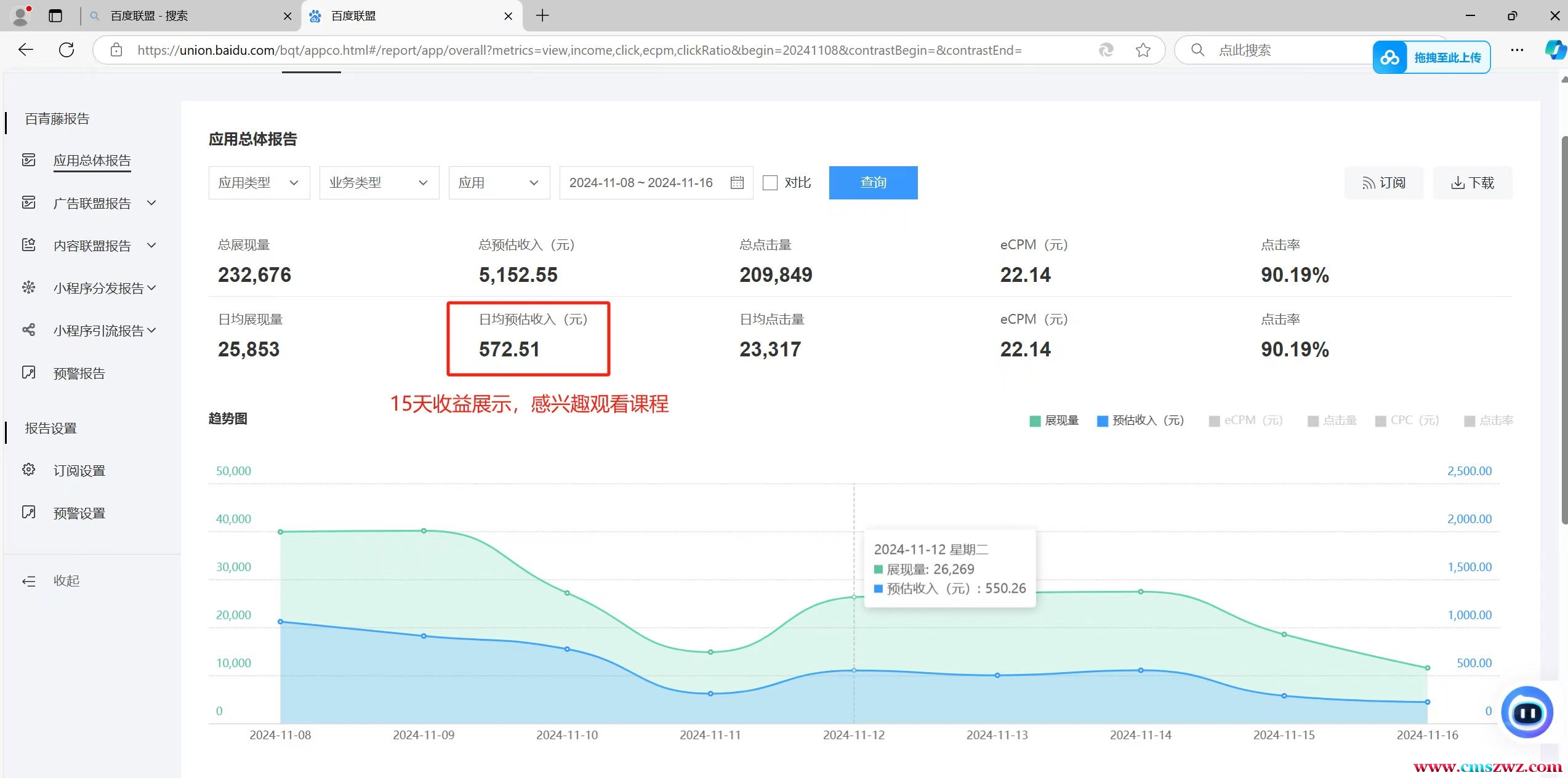Click the 2024-11-09 point on the 预估收入 line
Screen dimensions: 1568x778
pos(424,636)
